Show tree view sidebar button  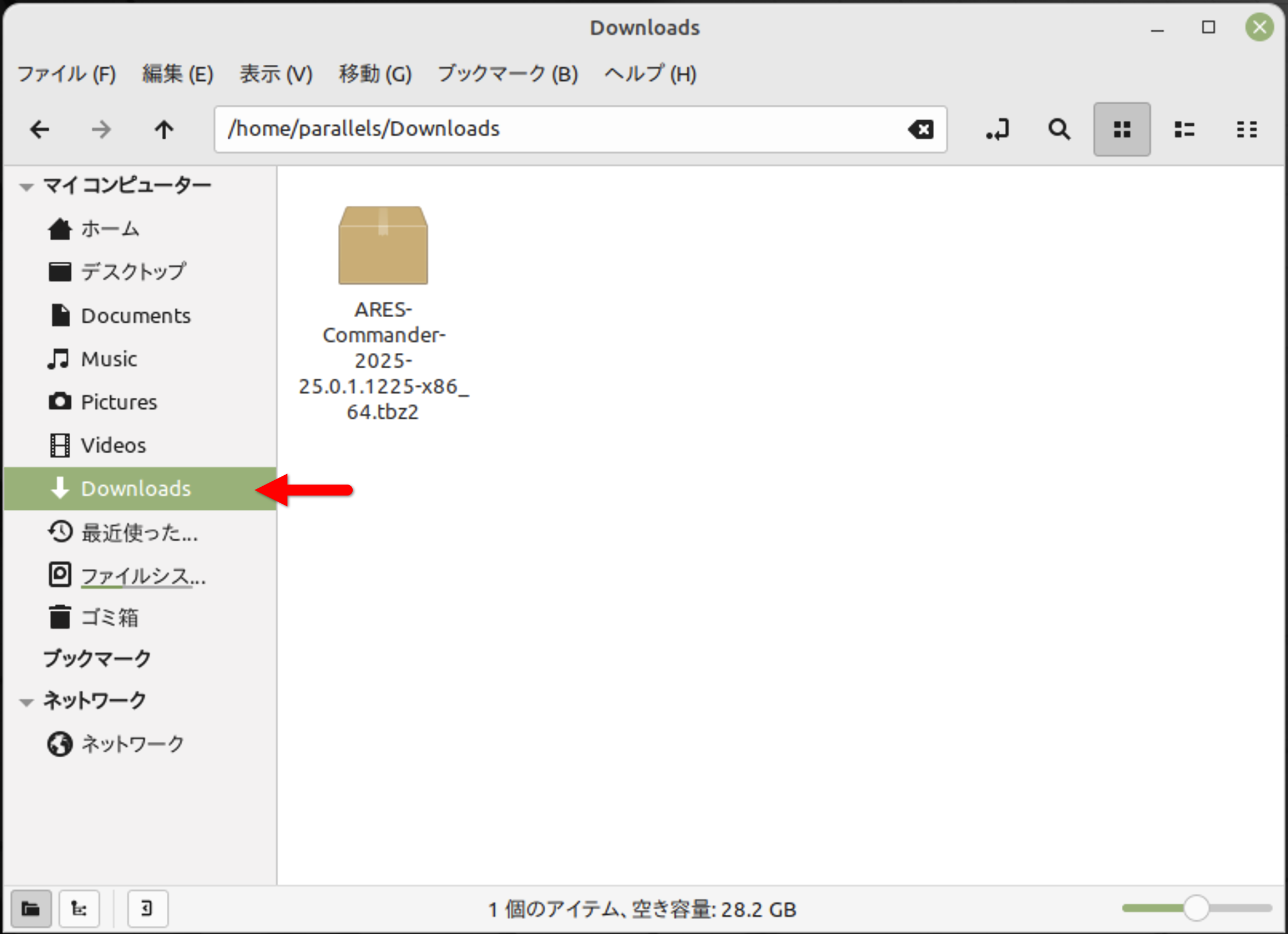click(79, 908)
